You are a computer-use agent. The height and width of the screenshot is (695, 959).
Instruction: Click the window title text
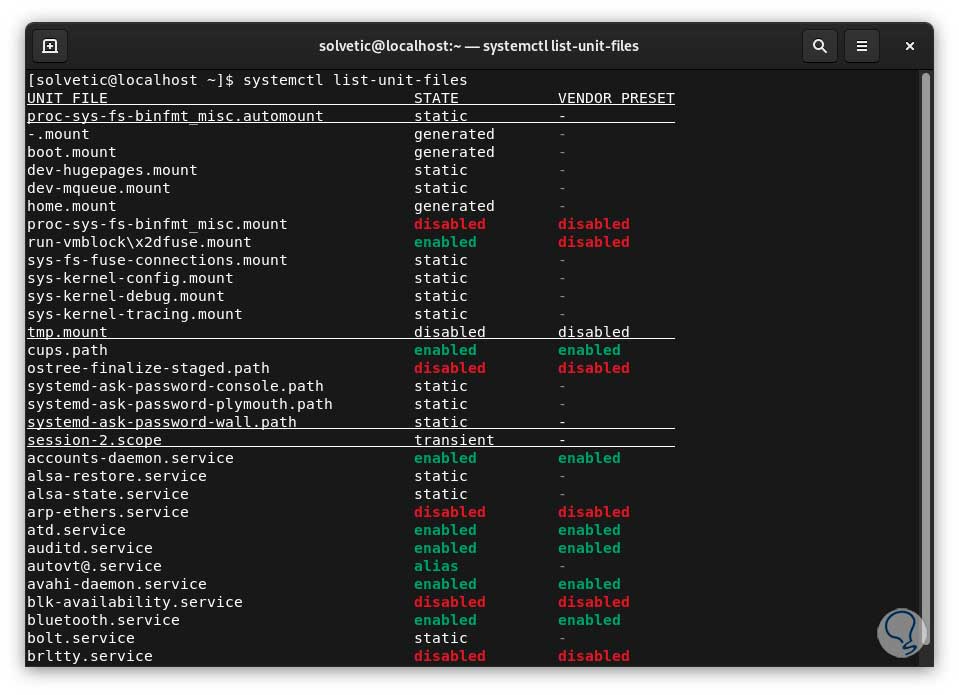coord(479,46)
